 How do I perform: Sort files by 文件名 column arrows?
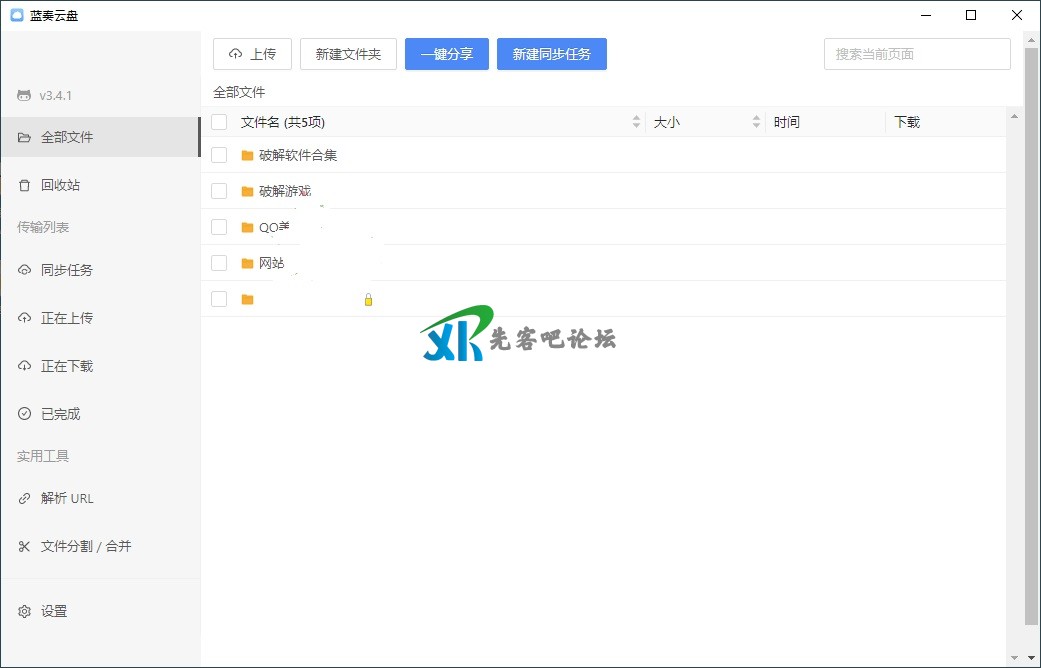(636, 122)
